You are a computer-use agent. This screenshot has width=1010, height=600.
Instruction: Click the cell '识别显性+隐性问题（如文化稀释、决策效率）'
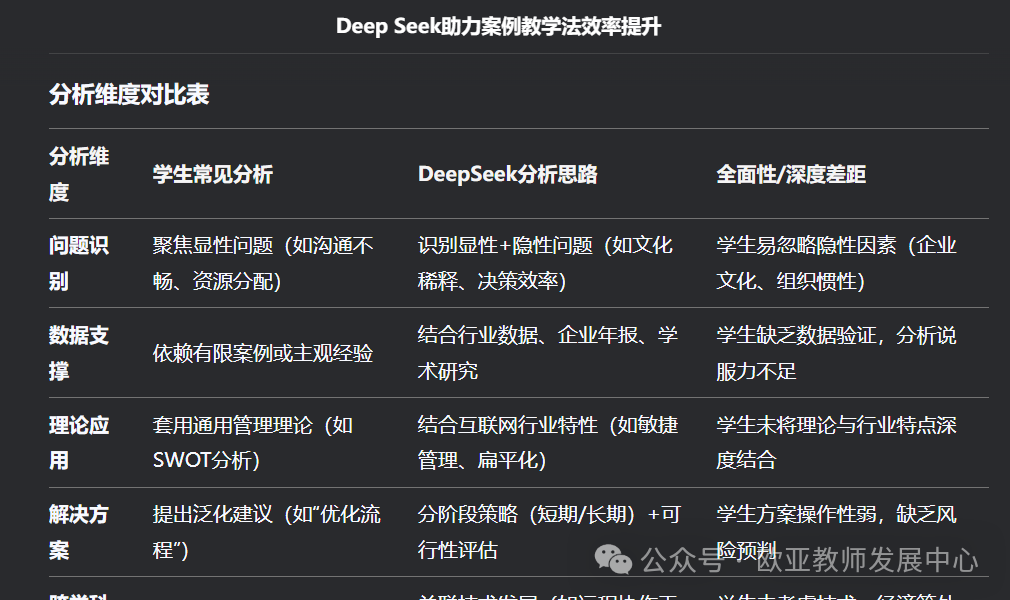tap(545, 263)
